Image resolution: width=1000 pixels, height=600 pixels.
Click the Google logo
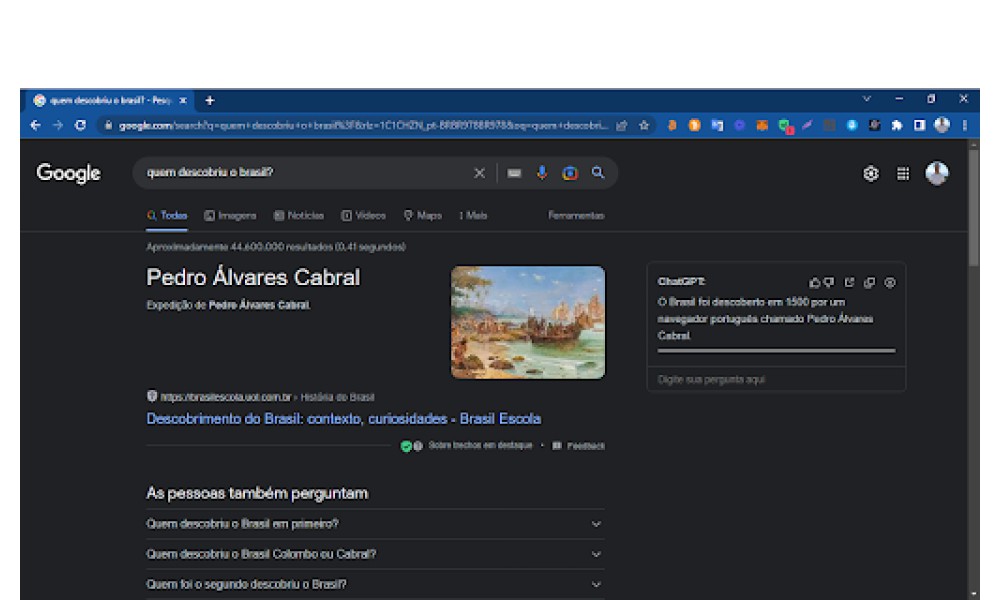(68, 173)
